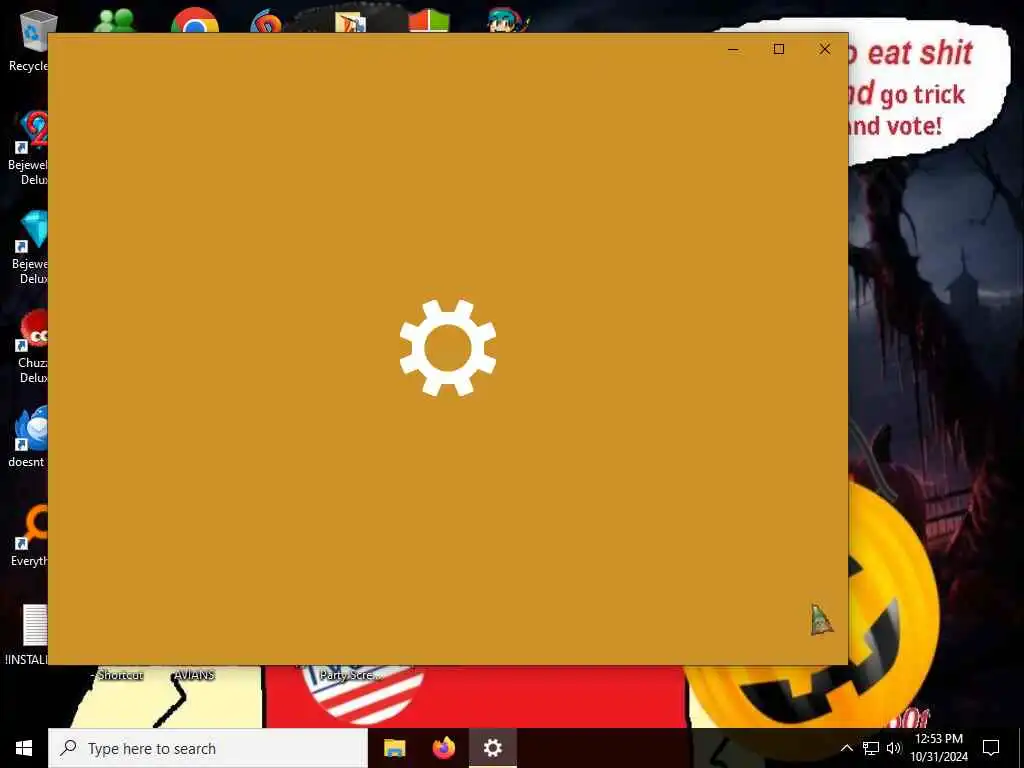Expand the hidden system tray icons
The image size is (1024, 768).
(846, 748)
